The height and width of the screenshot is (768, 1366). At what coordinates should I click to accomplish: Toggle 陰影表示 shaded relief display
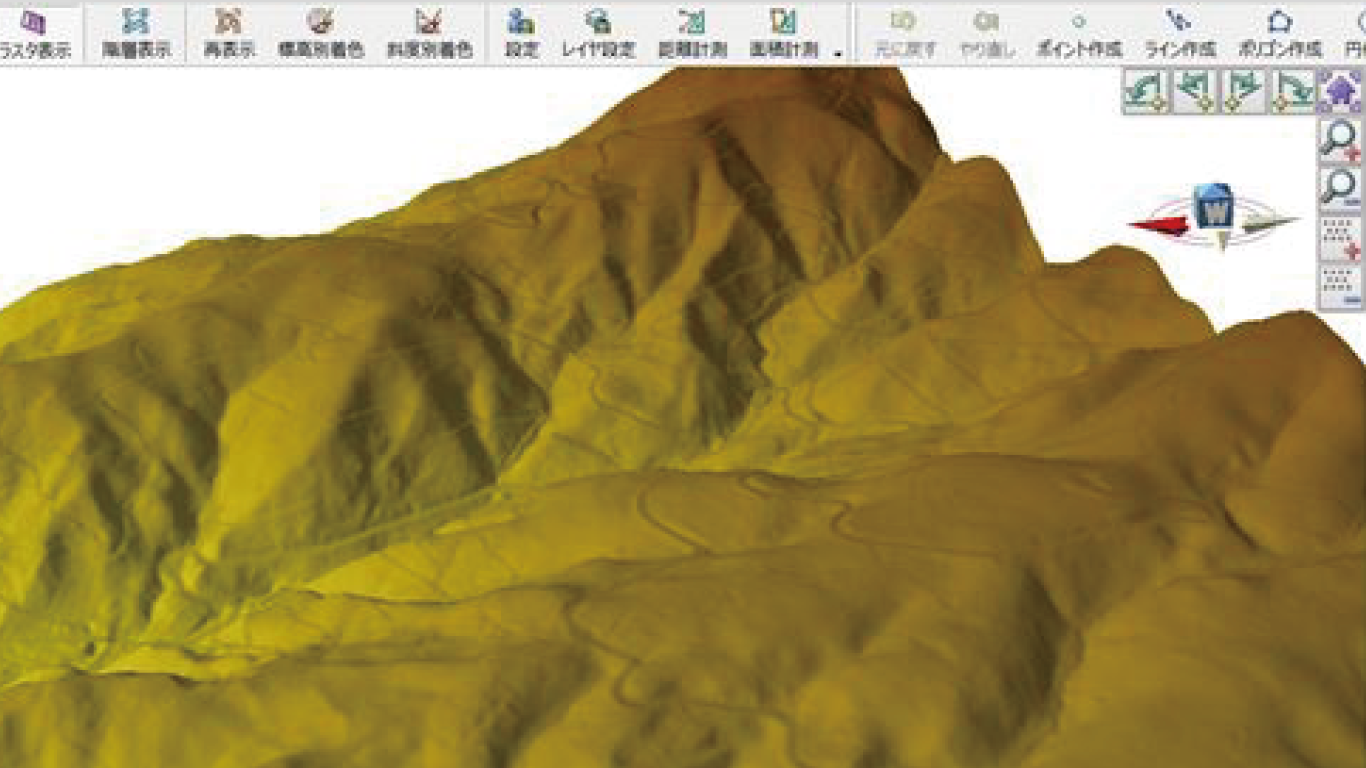[136, 33]
